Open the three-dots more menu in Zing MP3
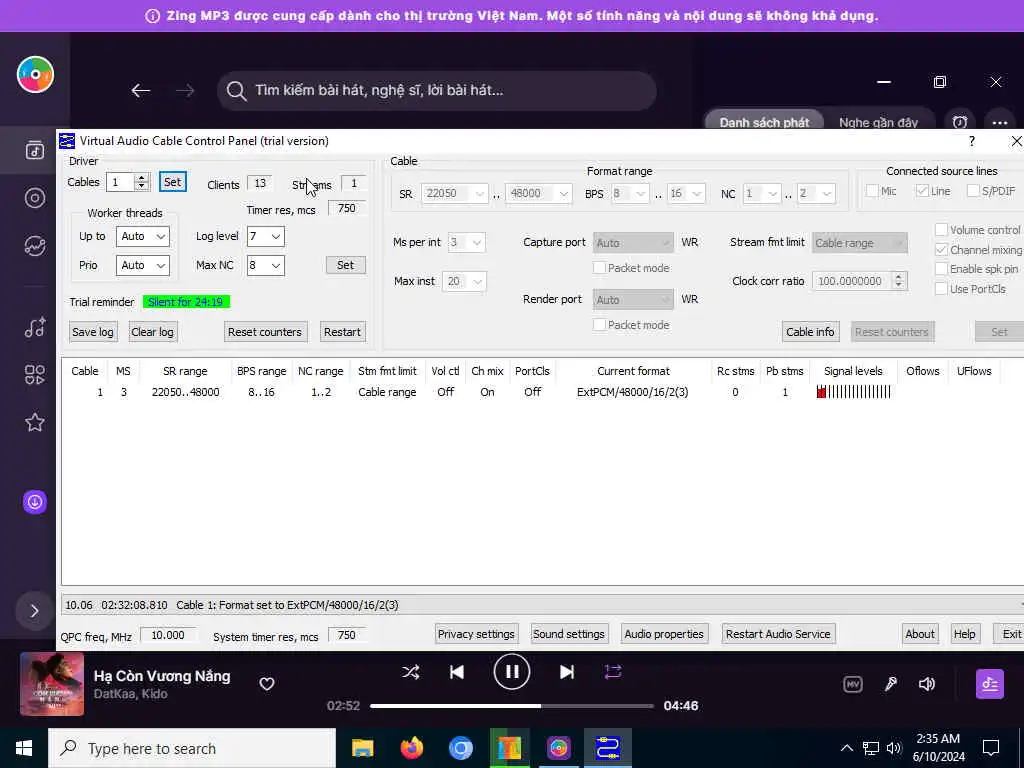The height and width of the screenshot is (768, 1024). (1000, 122)
